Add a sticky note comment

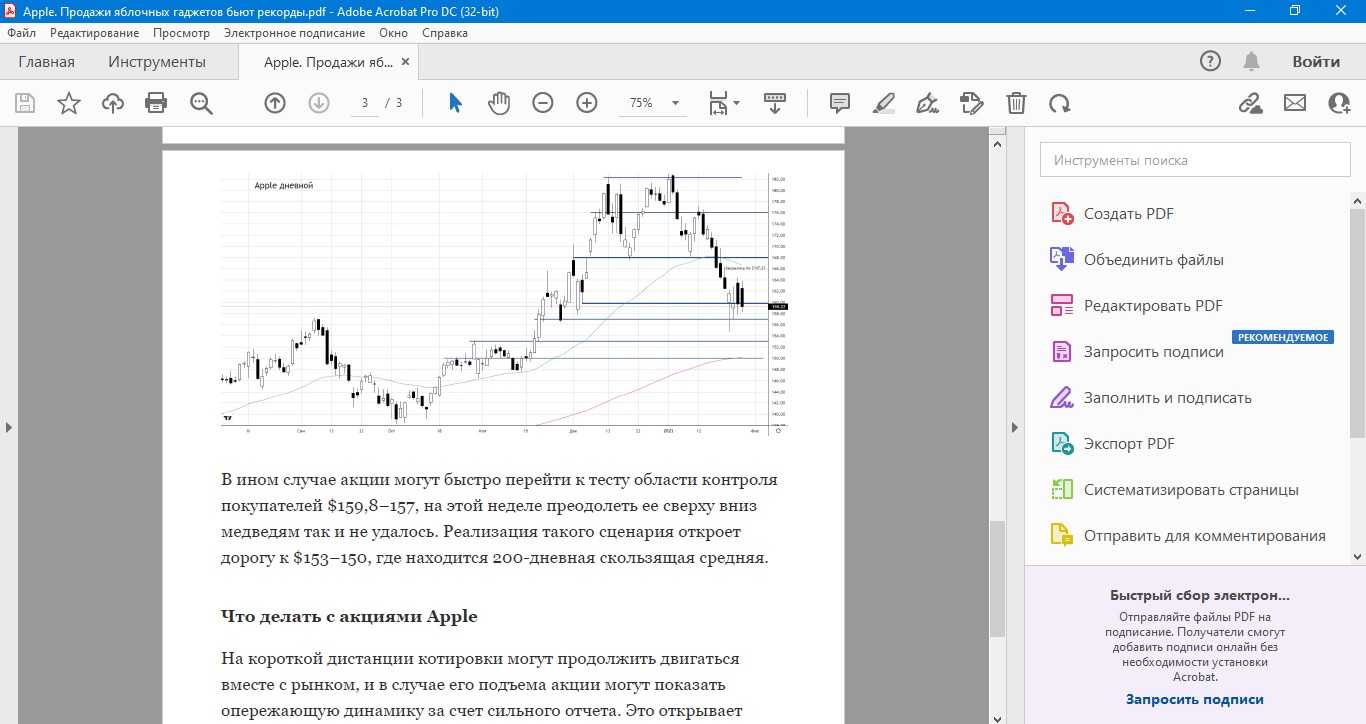840,103
